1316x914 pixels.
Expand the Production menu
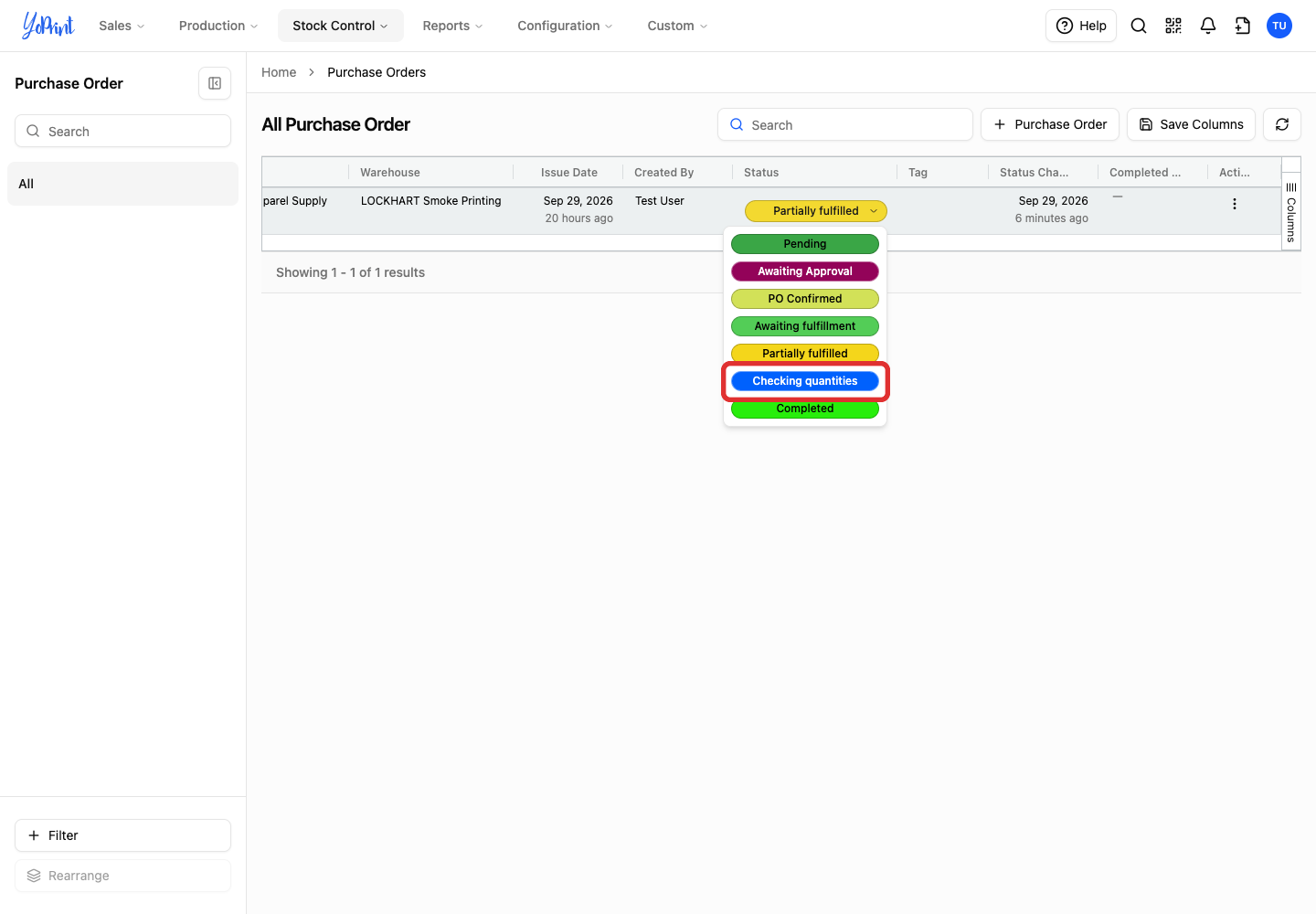click(x=218, y=26)
